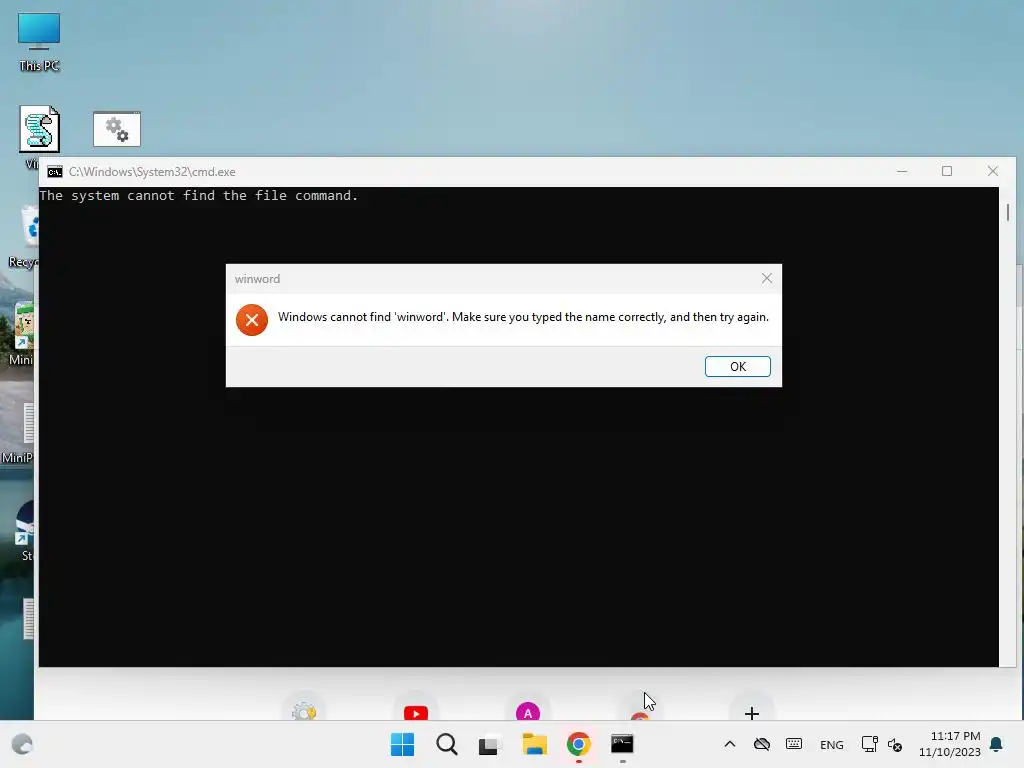The height and width of the screenshot is (768, 1024).
Task: Click the 'winword' dialog title
Action: coord(257,279)
